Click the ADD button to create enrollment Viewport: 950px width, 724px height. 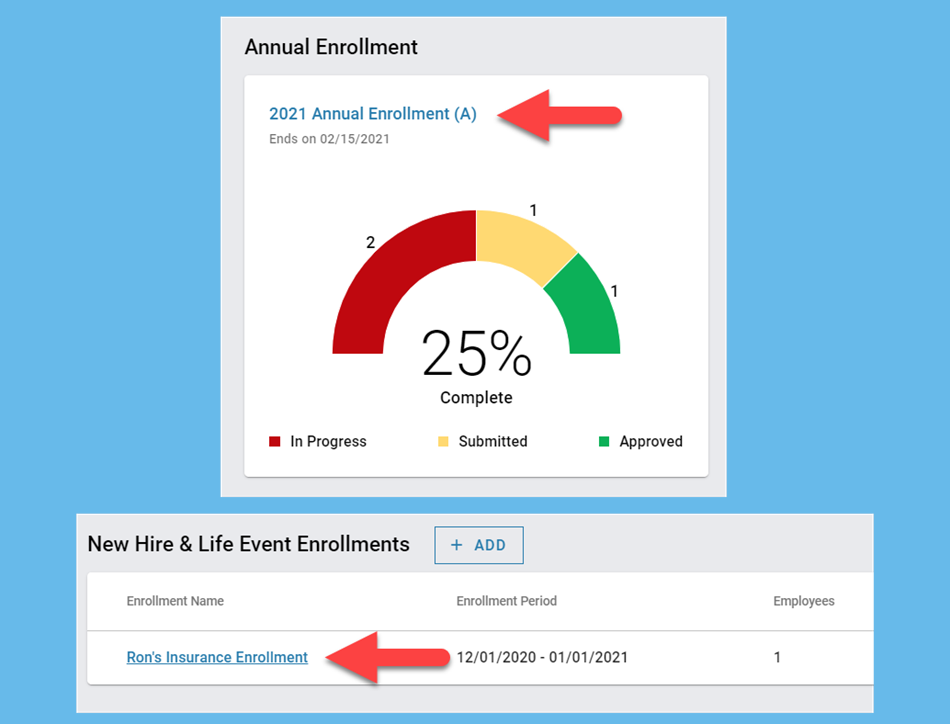pyautogui.click(x=479, y=545)
